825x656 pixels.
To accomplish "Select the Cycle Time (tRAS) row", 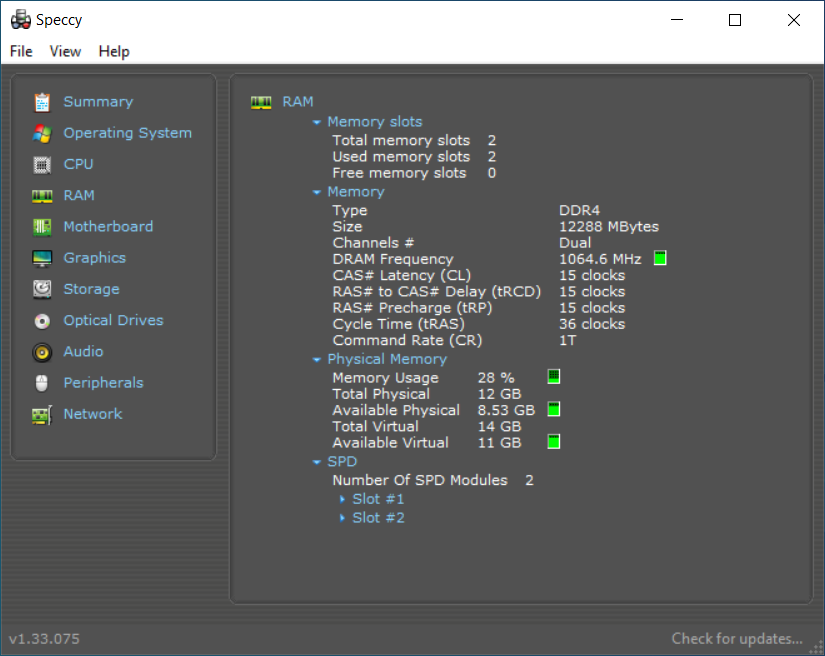I will point(479,325).
